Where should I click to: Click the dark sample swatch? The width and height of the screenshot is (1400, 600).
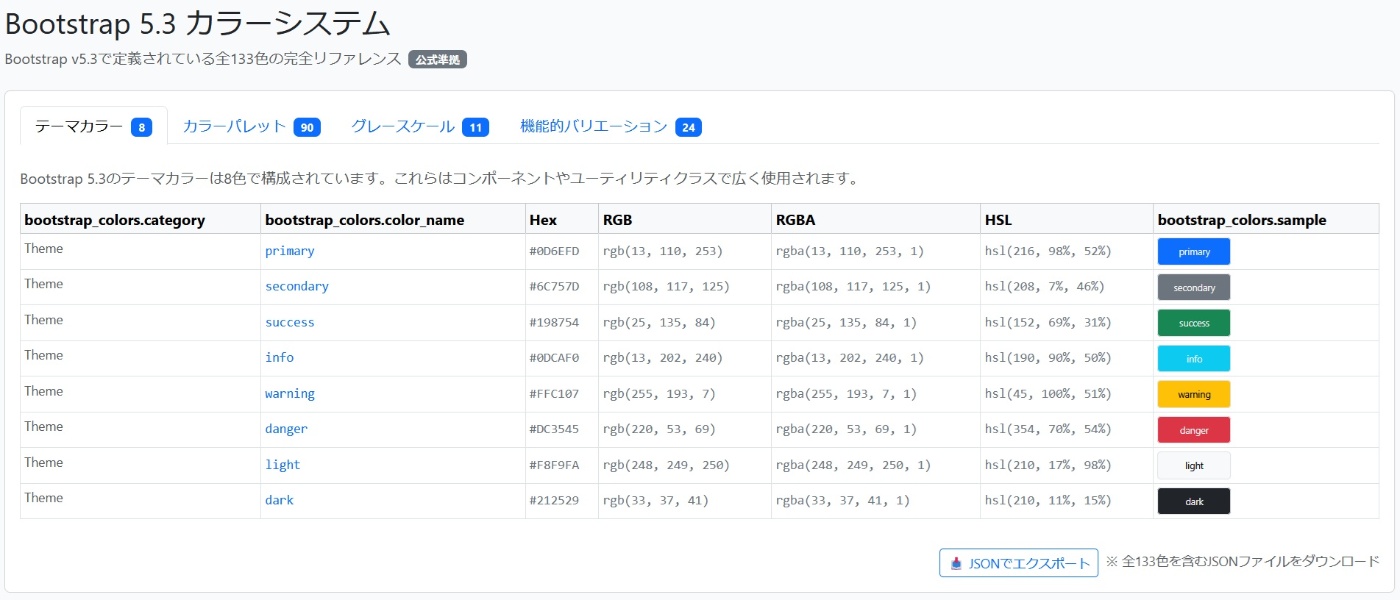tap(1194, 501)
